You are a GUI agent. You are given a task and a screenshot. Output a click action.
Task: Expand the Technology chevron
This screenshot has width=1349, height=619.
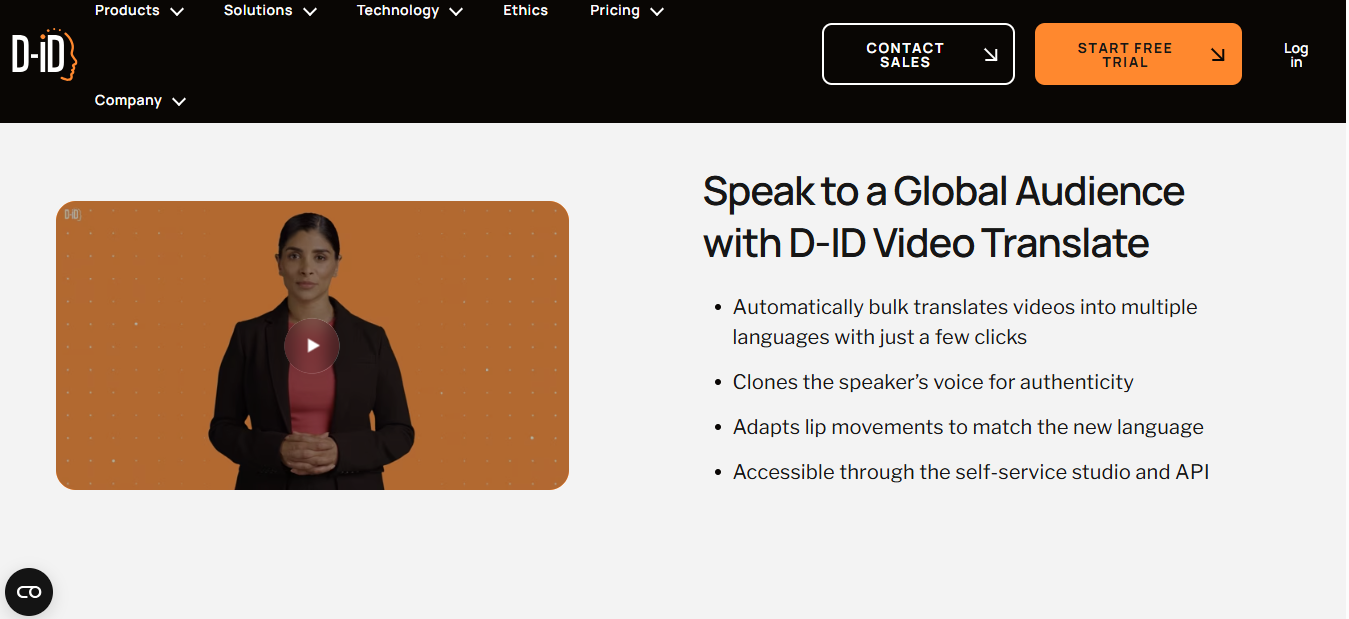pos(456,12)
